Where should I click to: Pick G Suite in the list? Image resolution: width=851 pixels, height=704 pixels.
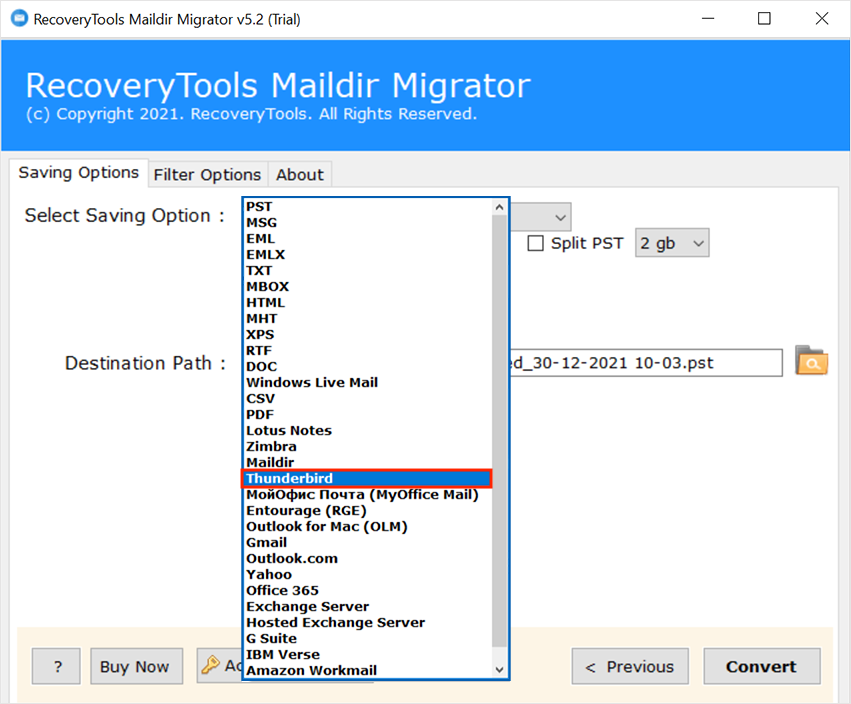(367, 639)
